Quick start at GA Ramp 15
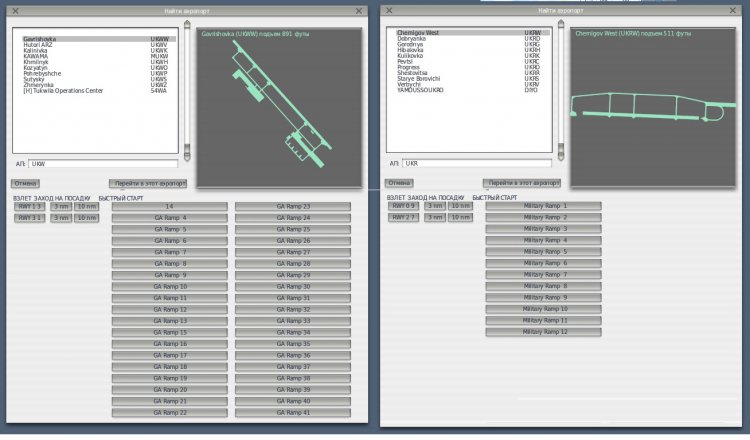Screen dimensions: 750x440 [x=170, y=333]
